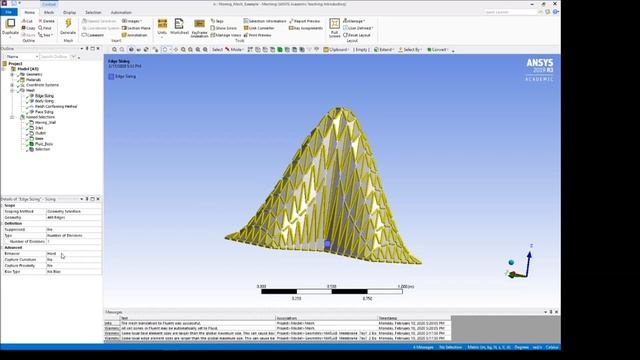
Task: Expand the Coordinate Systems tree node
Action: (x=12, y=85)
